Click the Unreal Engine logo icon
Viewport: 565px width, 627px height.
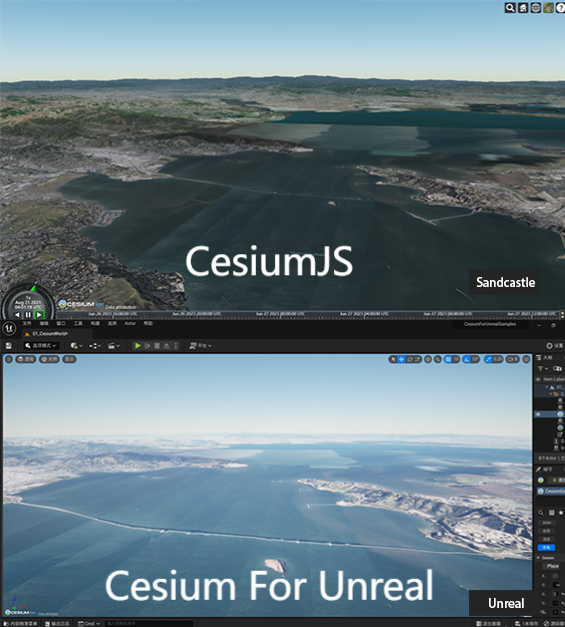pyautogui.click(x=9, y=328)
